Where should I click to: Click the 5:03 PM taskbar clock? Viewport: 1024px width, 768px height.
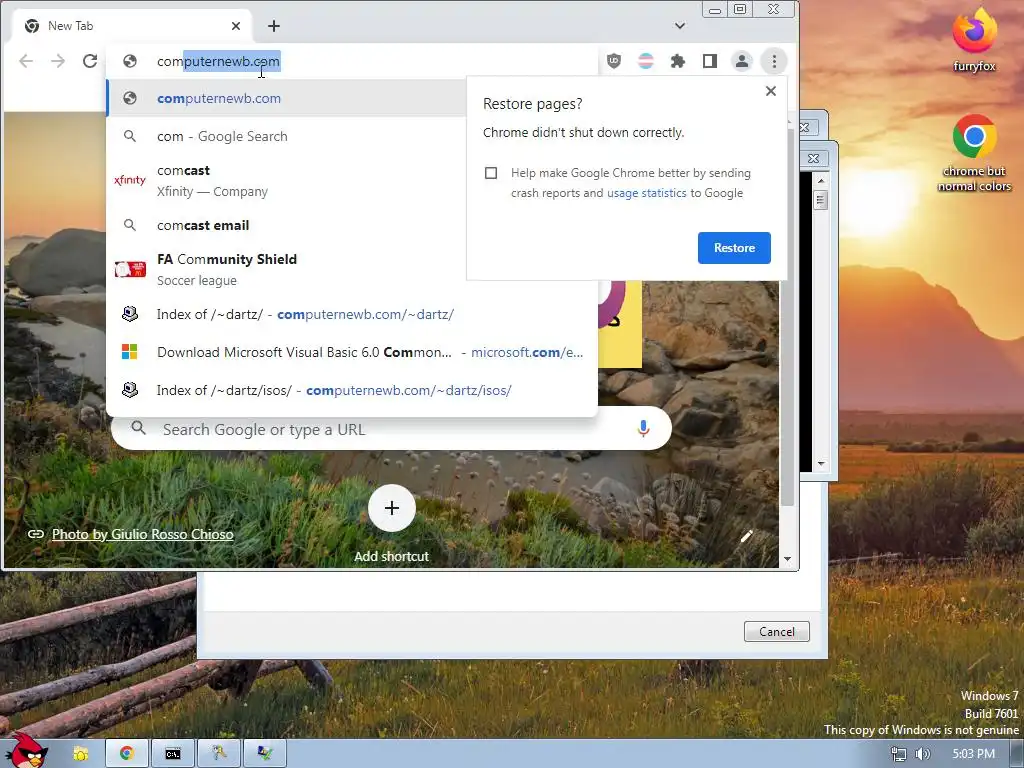[x=974, y=754]
